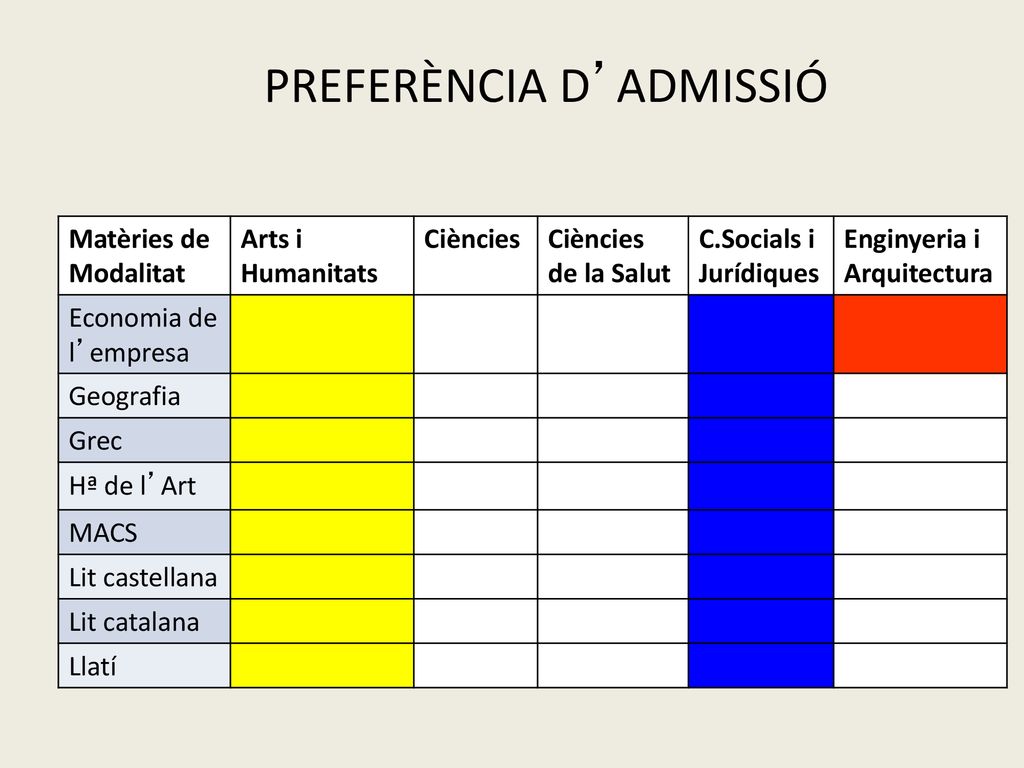The height and width of the screenshot is (768, 1024).
Task: Select the Grec row label
Action: click(x=144, y=440)
